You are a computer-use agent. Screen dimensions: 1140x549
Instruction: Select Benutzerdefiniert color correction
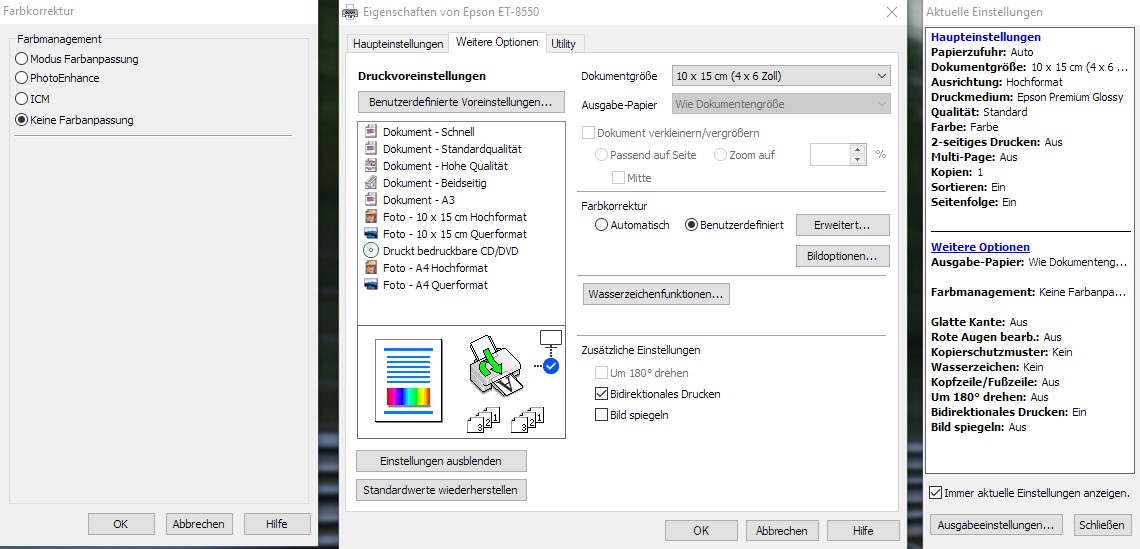point(691,225)
